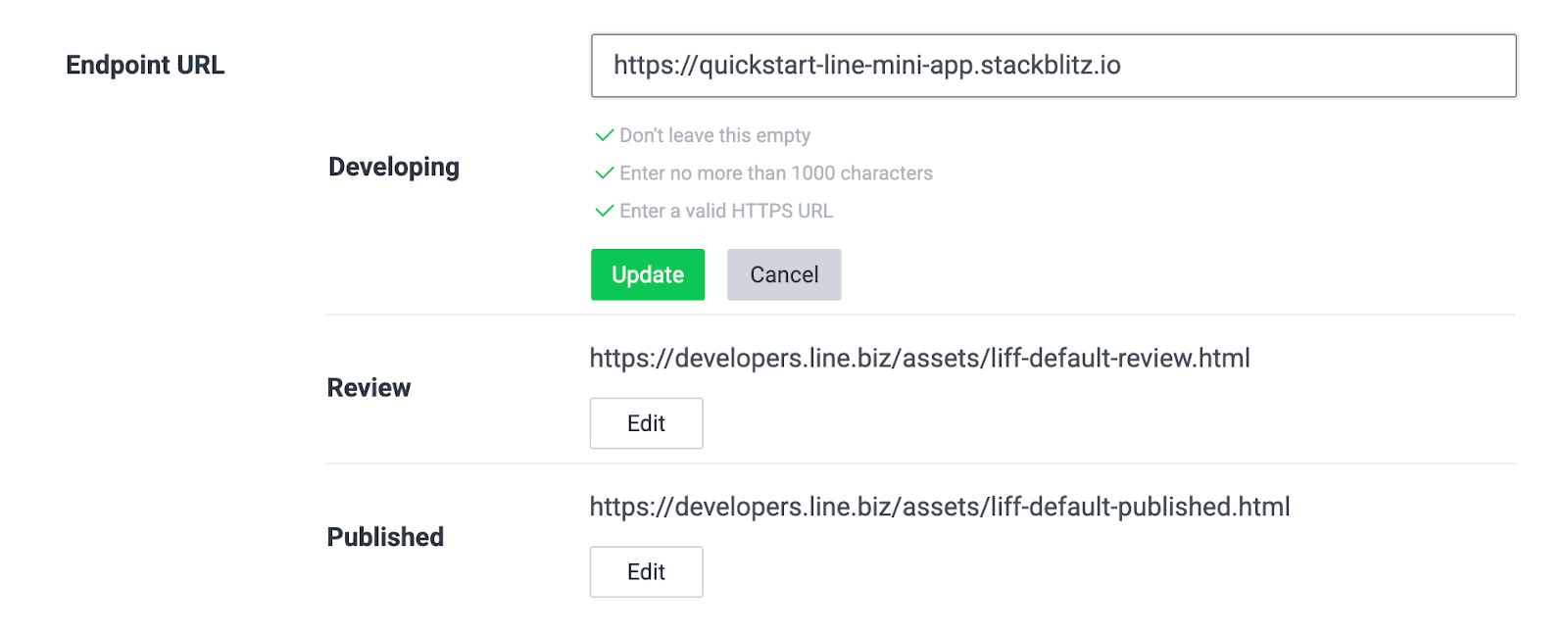This screenshot has width=1568, height=634.
Task: Edit the Review endpoint URL
Action: (646, 423)
